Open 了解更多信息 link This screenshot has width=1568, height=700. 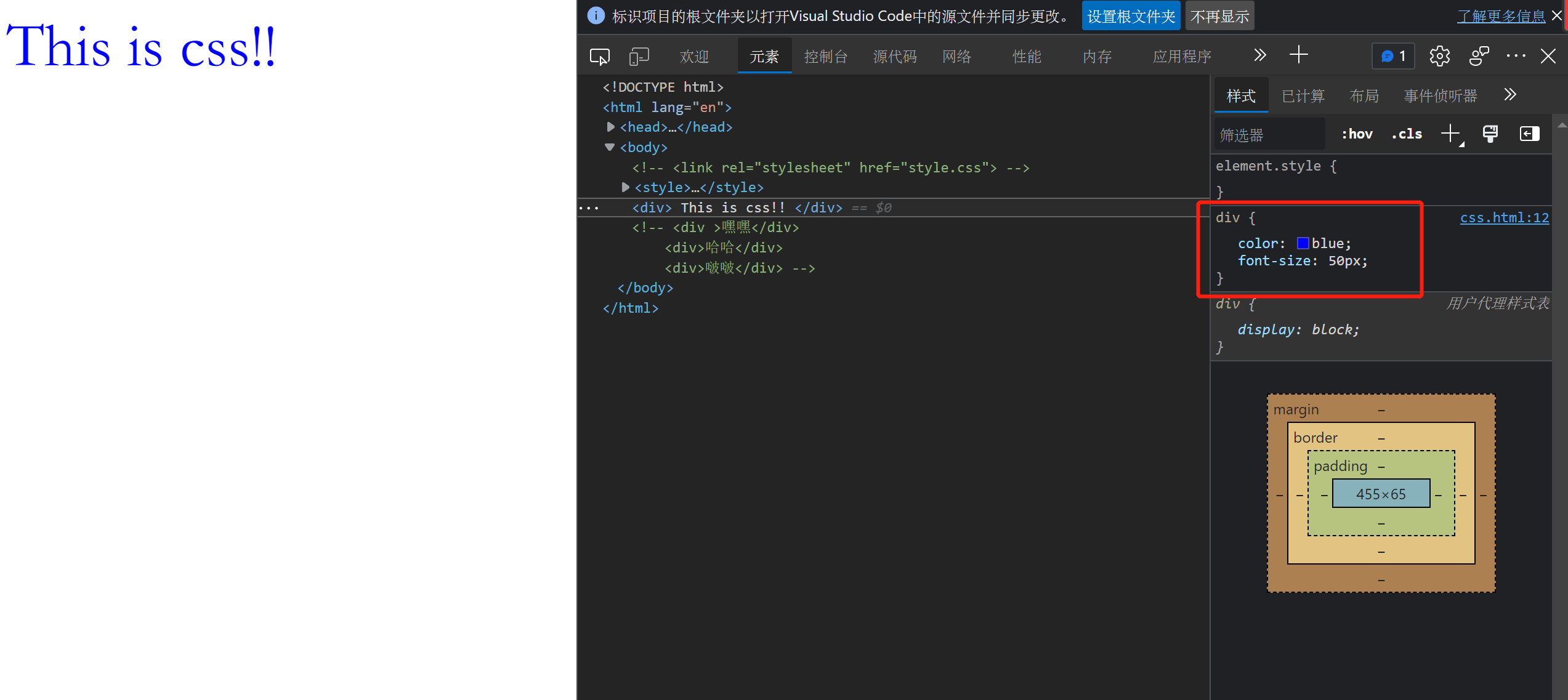(1501, 16)
